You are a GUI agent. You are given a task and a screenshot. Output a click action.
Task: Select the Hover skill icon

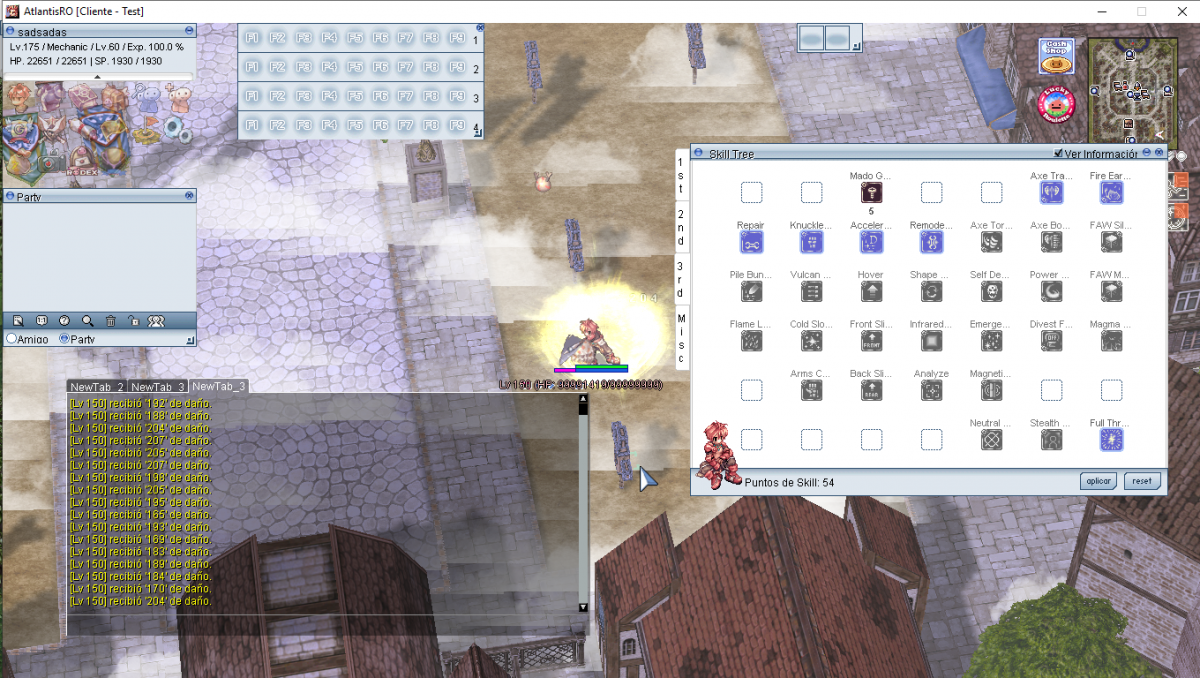(x=871, y=291)
